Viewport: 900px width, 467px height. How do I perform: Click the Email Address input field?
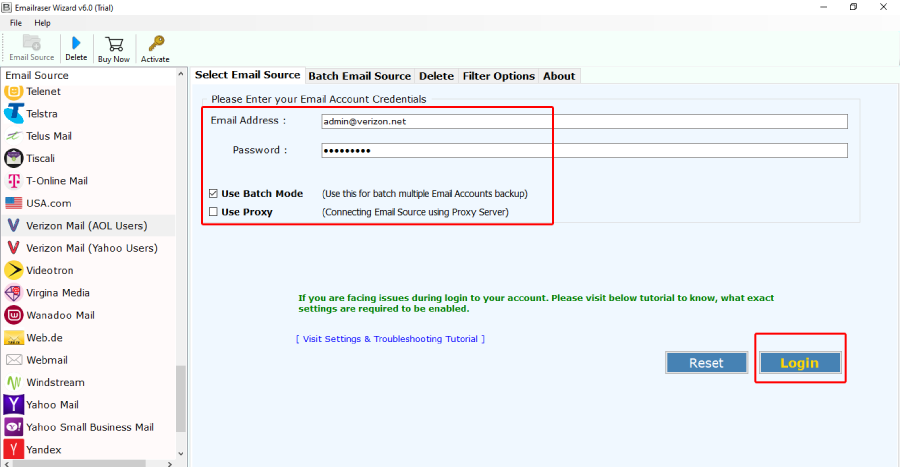point(584,121)
